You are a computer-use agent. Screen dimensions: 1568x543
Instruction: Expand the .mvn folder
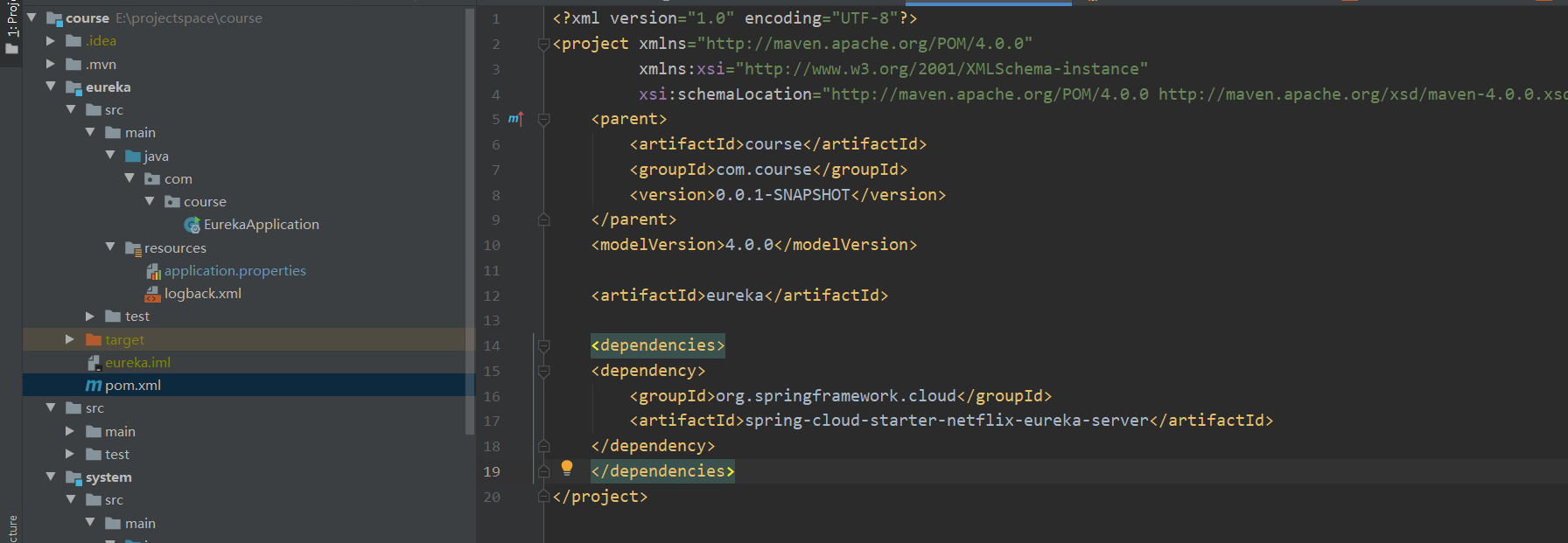tap(51, 64)
